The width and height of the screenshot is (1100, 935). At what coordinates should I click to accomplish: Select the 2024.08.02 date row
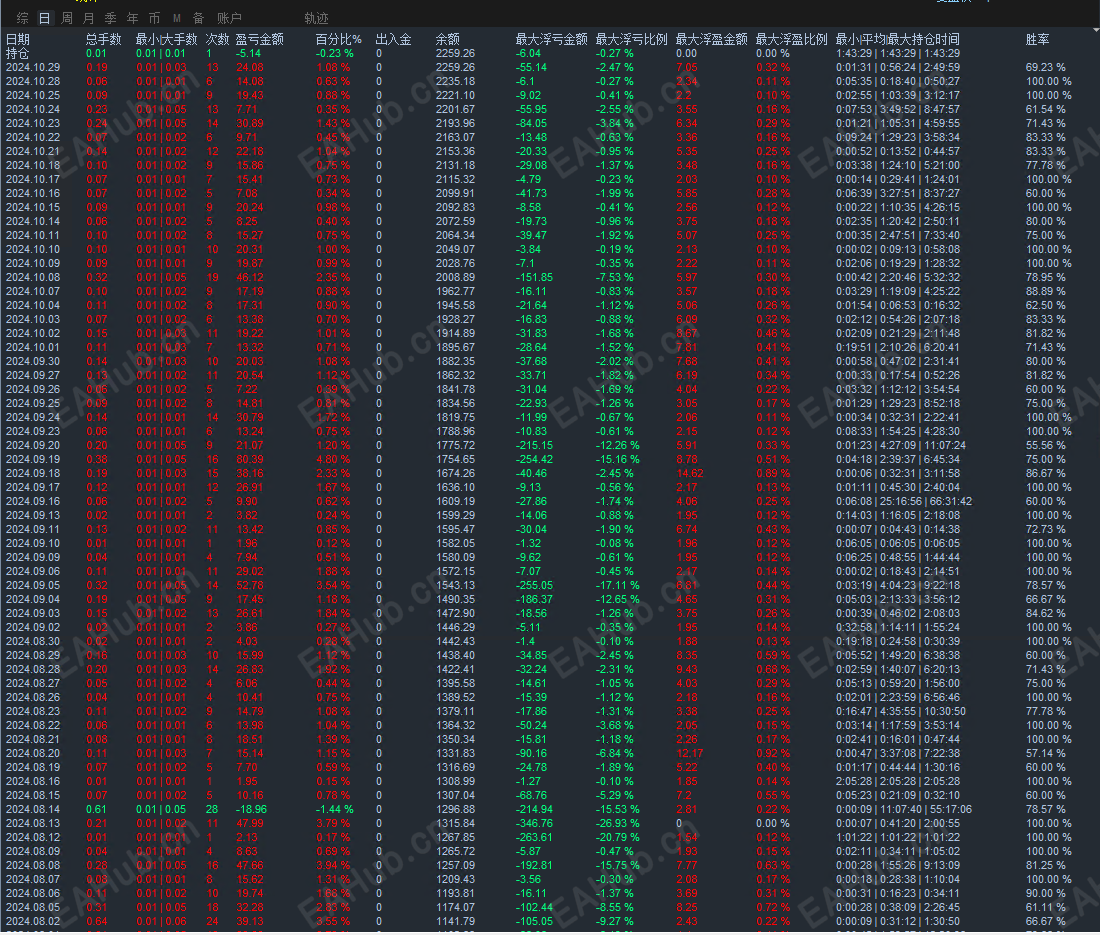(33, 921)
